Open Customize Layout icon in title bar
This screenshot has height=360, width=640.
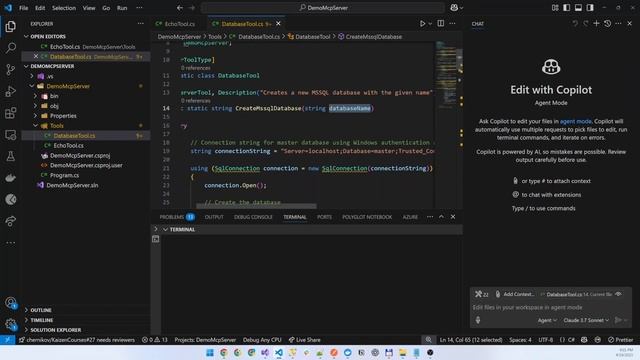point(555,8)
